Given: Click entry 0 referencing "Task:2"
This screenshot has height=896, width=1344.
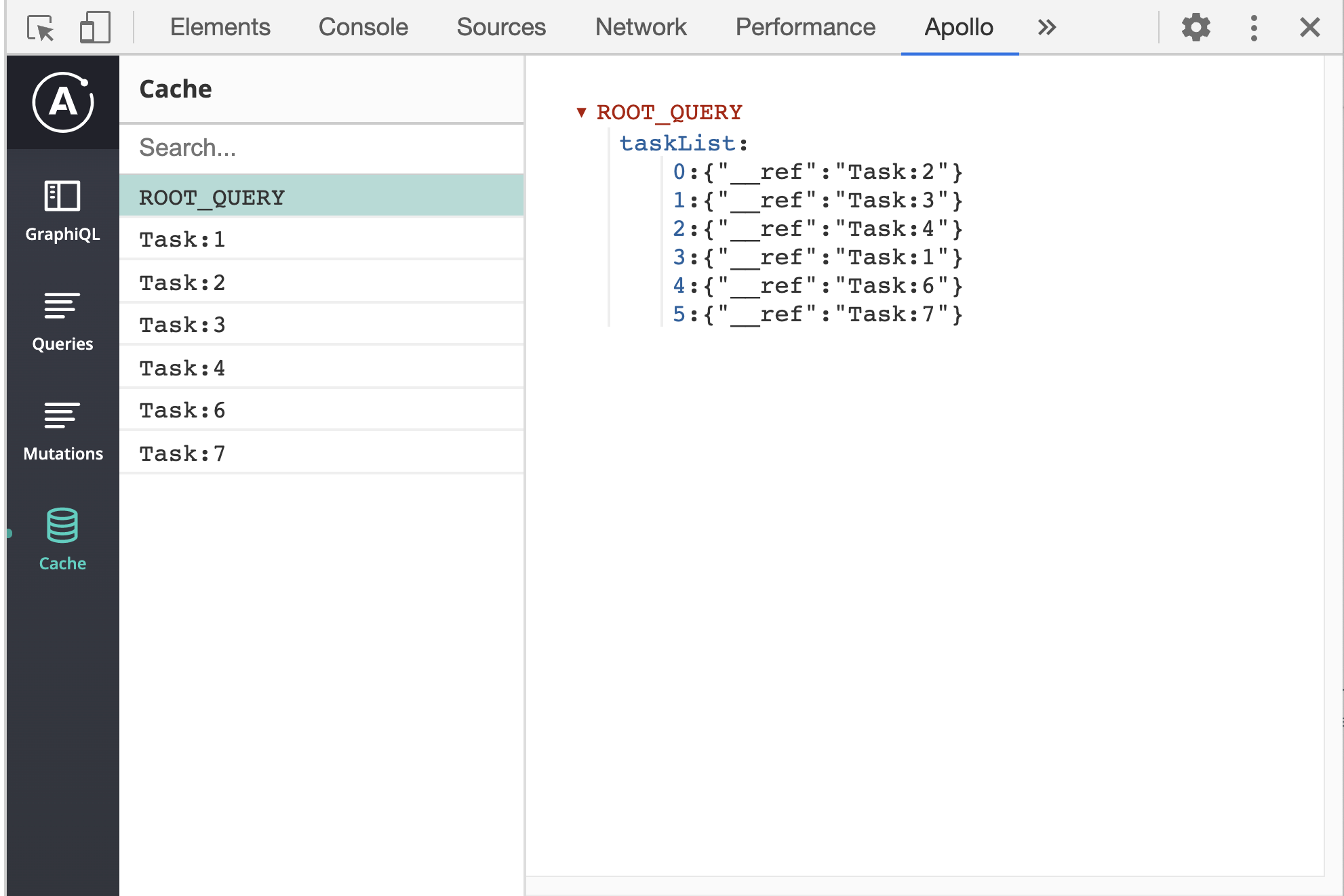Looking at the screenshot, I should pos(817,172).
